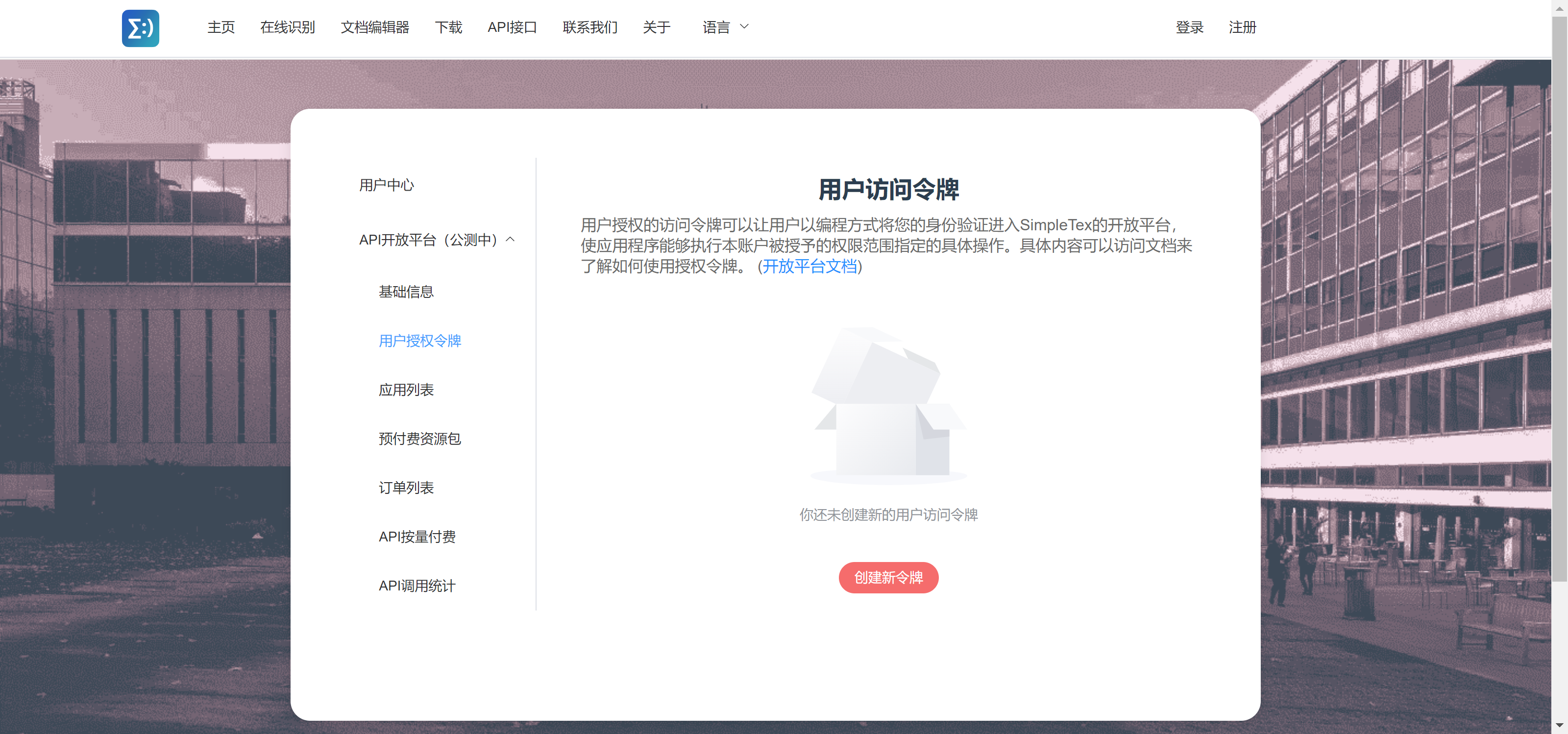Screen dimensions: 1568x734
Task: Open the API接口 menu item
Action: coord(512,27)
